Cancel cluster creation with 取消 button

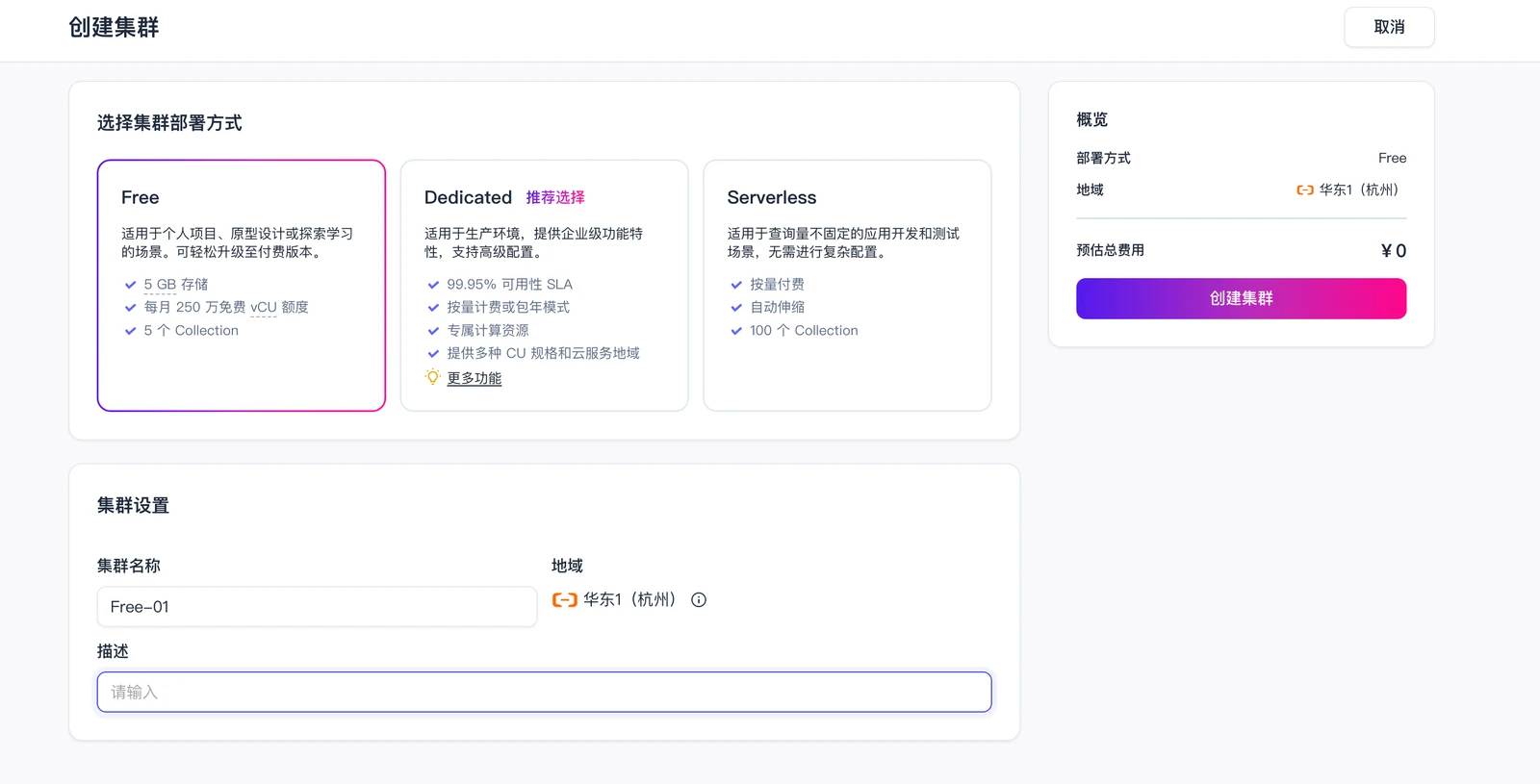(x=1389, y=27)
